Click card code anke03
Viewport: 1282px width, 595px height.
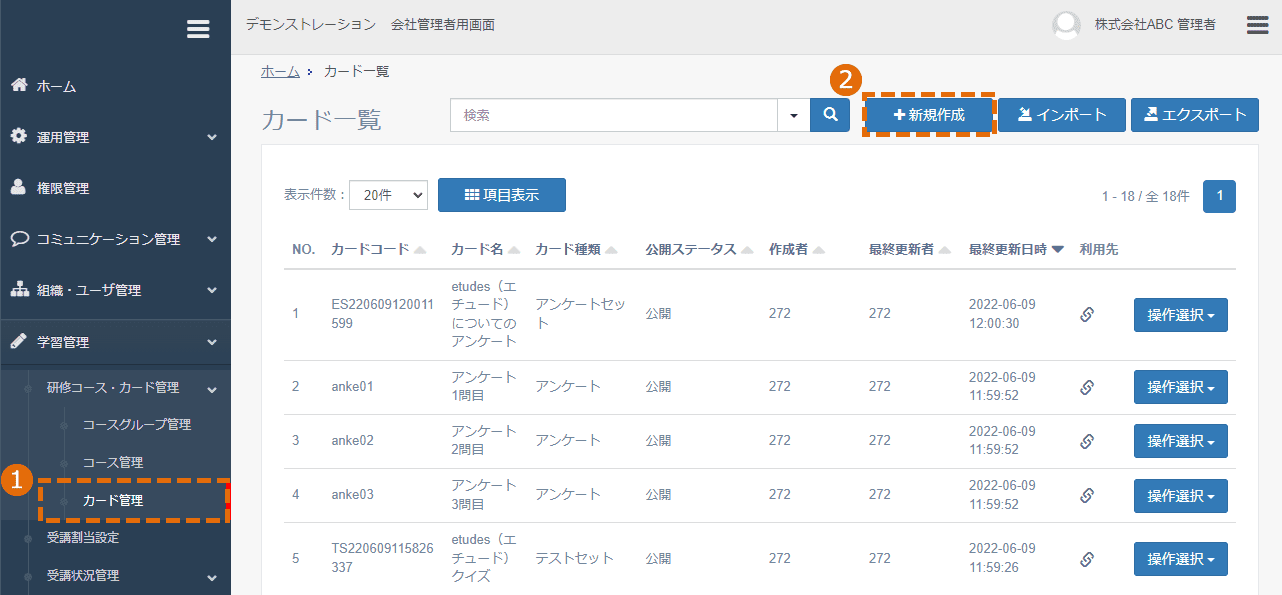click(x=352, y=495)
